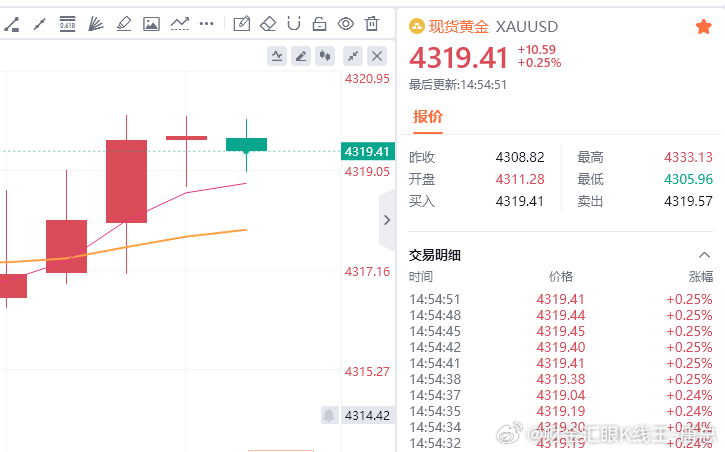The height and width of the screenshot is (452, 725).
Task: Collapse the 交易明细 section
Action: (704, 255)
